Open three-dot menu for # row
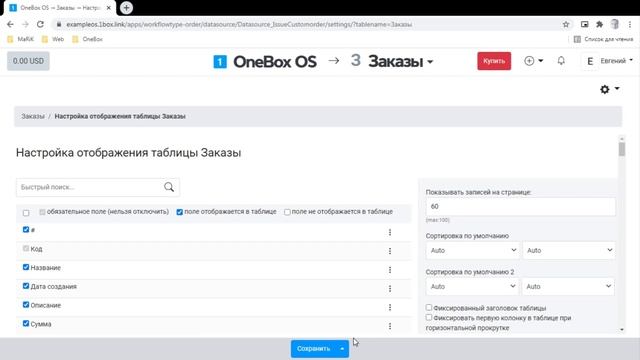Image resolution: width=640 pixels, height=360 pixels. tap(390, 232)
